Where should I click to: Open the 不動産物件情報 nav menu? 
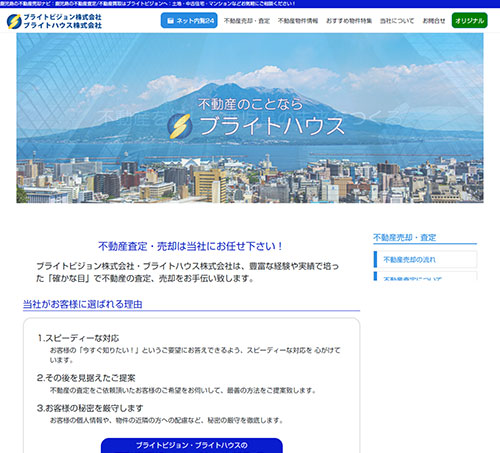[x=298, y=21]
